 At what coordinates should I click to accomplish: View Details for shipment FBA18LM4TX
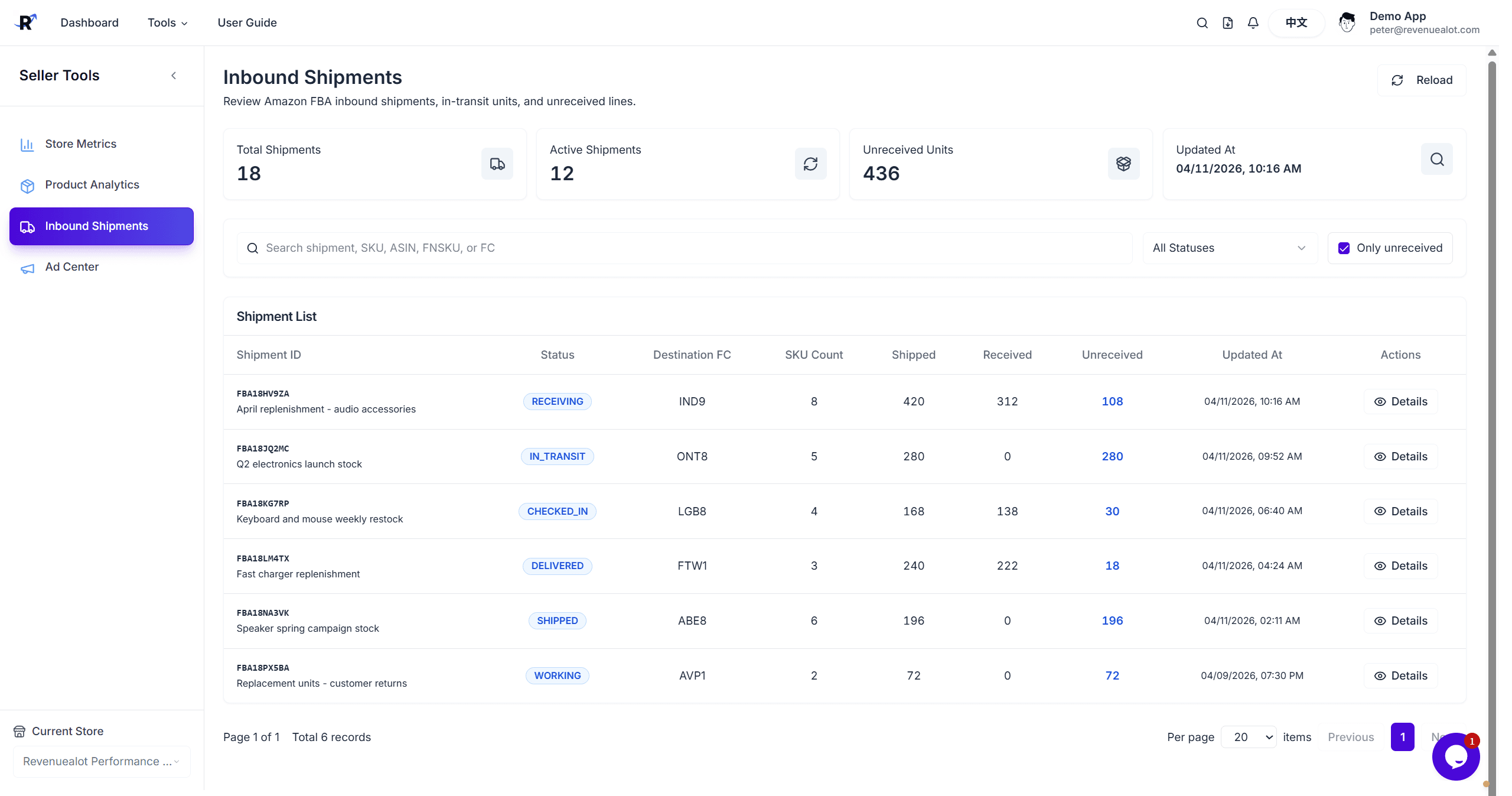coord(1400,566)
